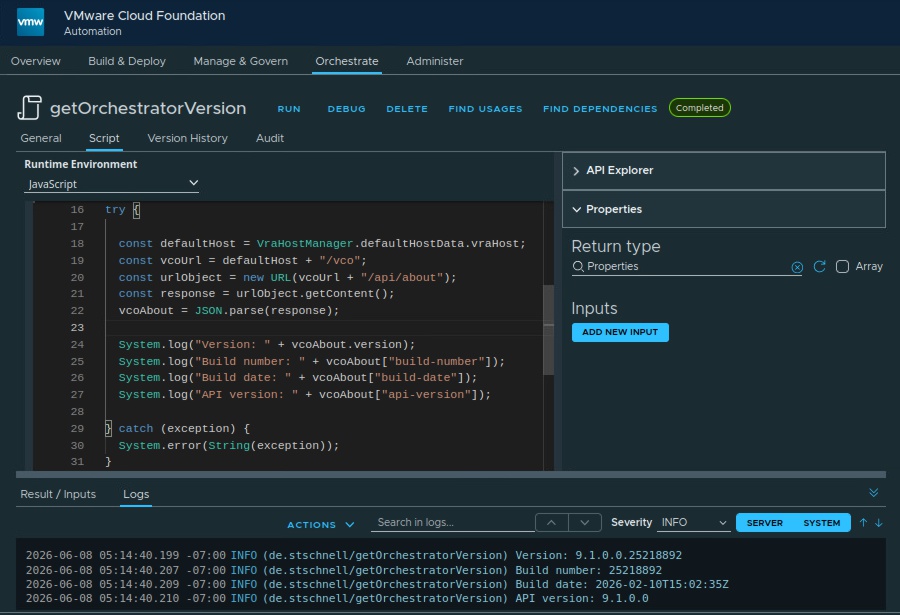Click FIND USAGES
The width and height of the screenshot is (900, 615).
pyautogui.click(x=485, y=109)
